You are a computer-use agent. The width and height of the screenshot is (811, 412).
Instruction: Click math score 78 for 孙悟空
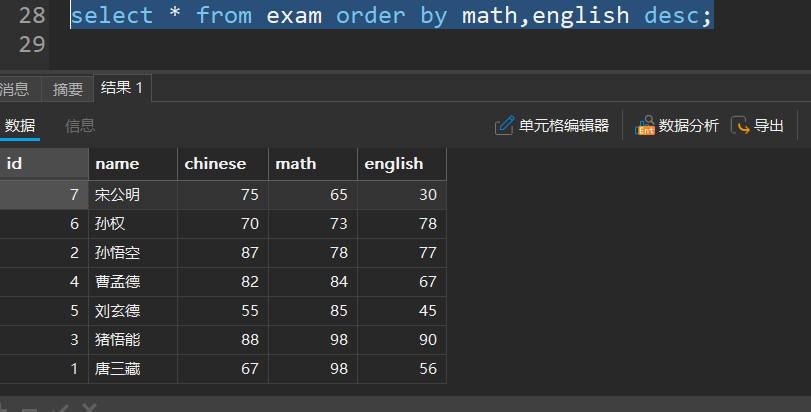pos(313,253)
